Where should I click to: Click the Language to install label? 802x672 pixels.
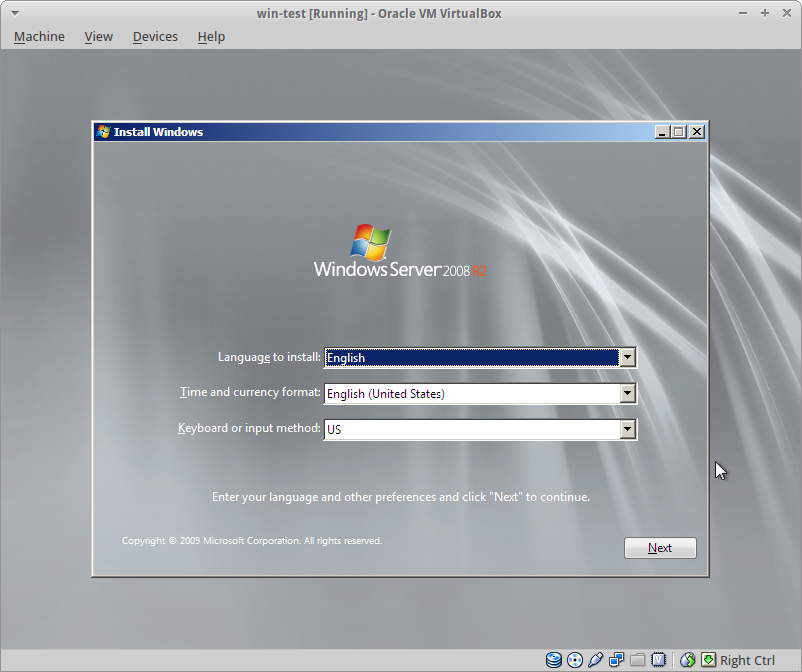[x=269, y=357]
